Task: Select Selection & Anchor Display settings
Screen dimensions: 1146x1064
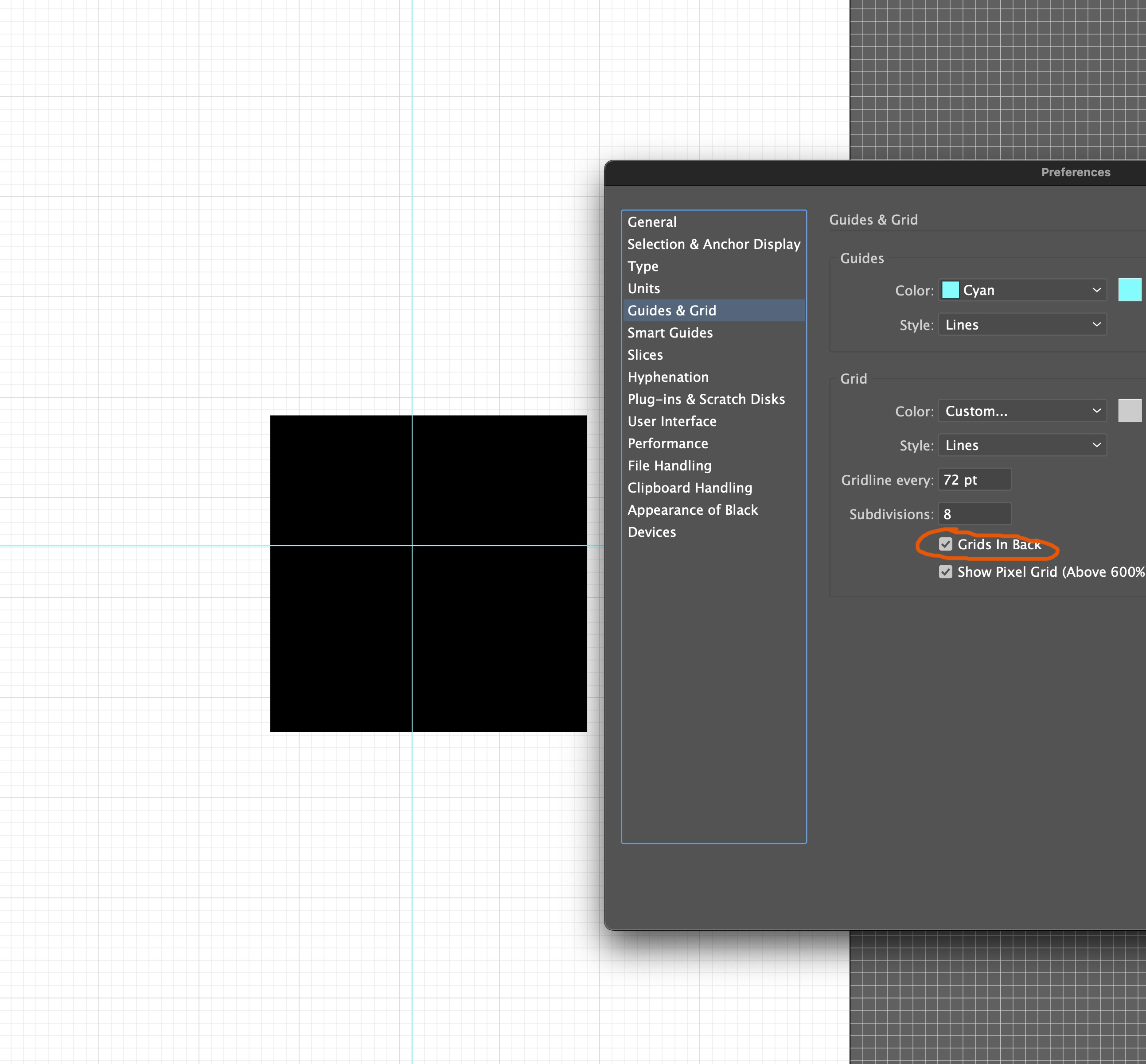Action: 713,244
